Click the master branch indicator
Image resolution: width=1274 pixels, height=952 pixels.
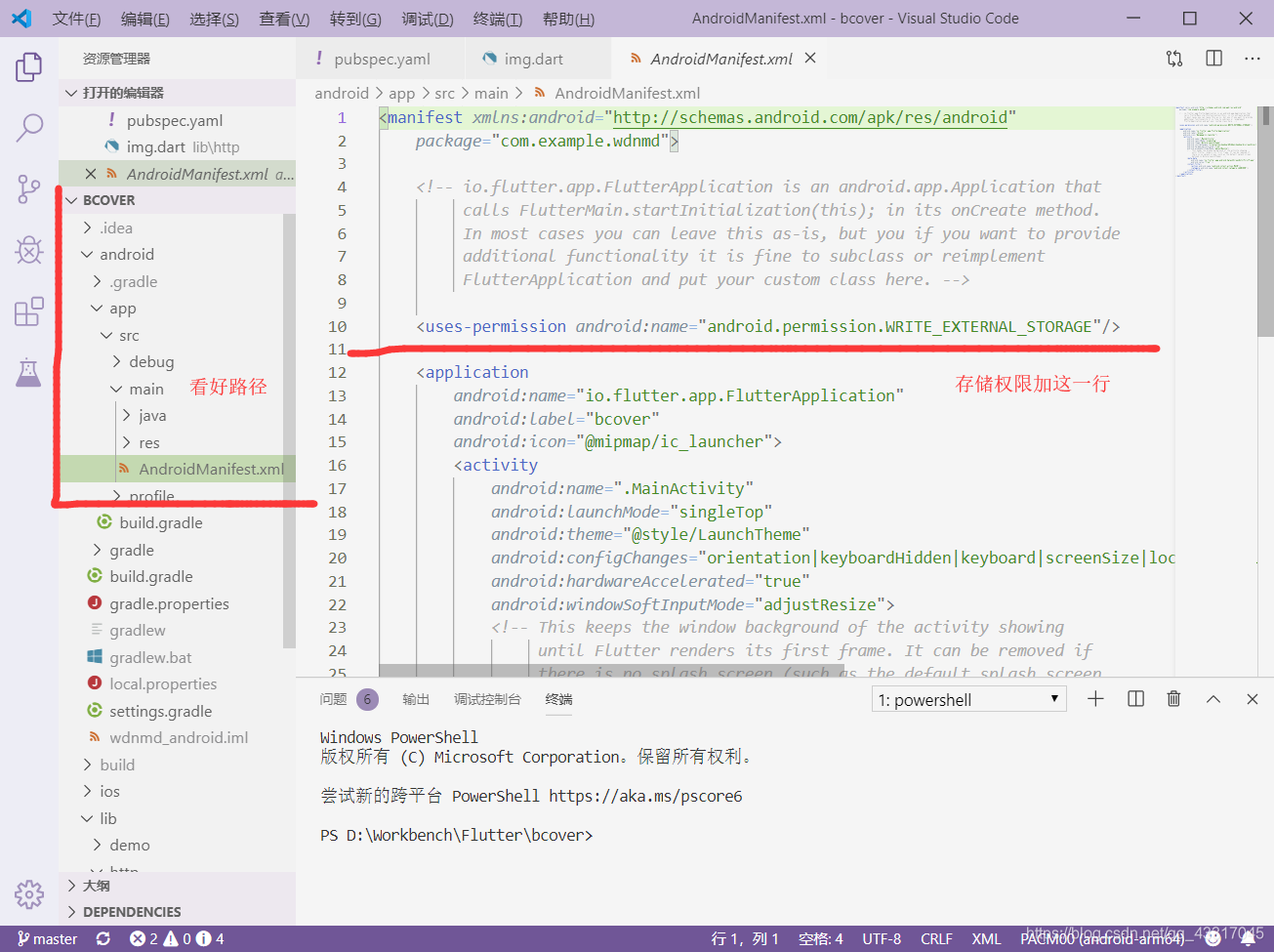[x=47, y=938]
